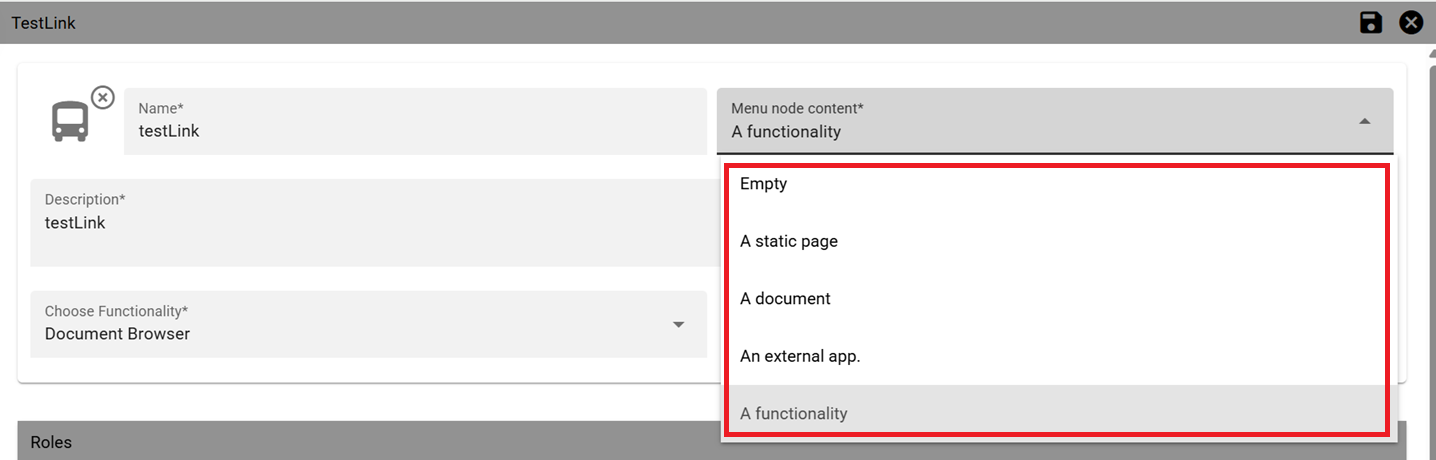Viewport: 1436px width, 460px height.
Task: Click the bus icon image
Action: [70, 121]
